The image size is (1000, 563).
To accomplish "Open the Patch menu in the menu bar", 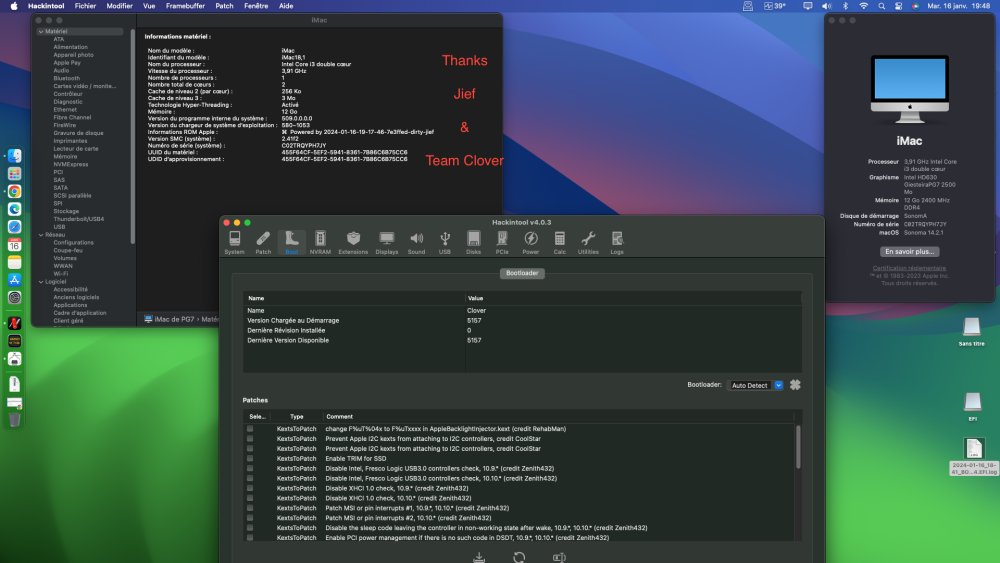I will 224,6.
